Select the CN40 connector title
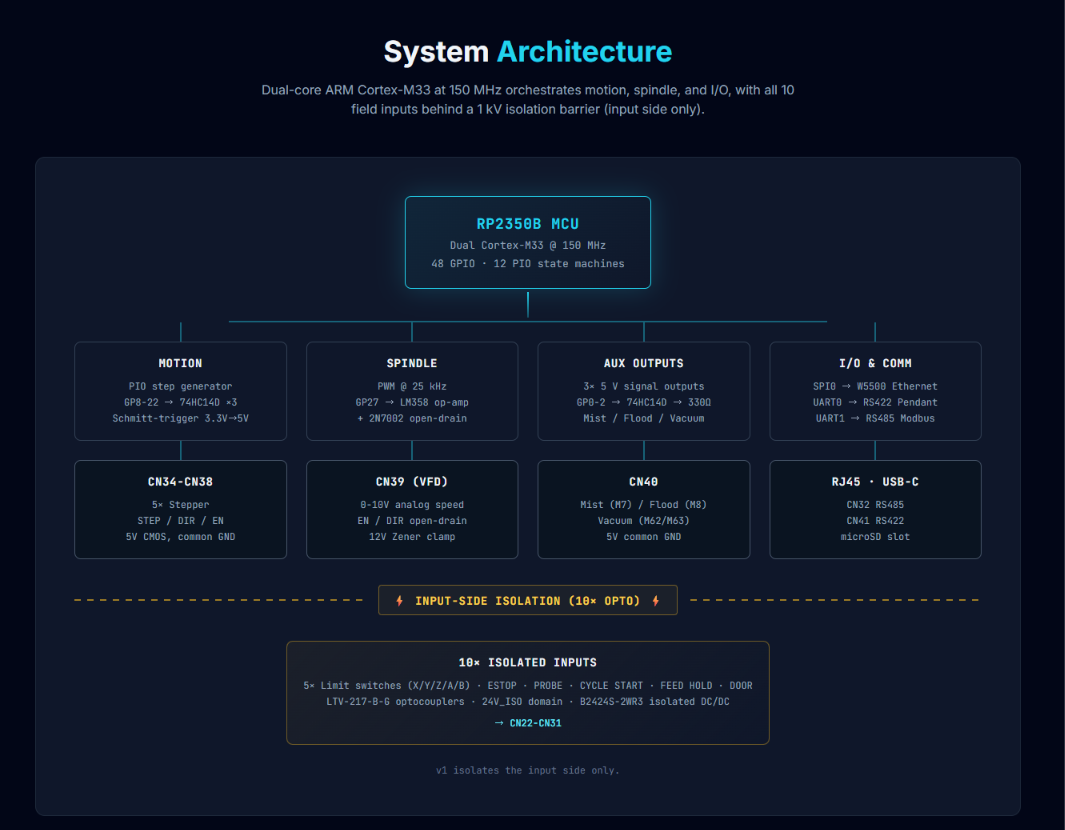Image resolution: width=1065 pixels, height=830 pixels. pyautogui.click(x=644, y=482)
